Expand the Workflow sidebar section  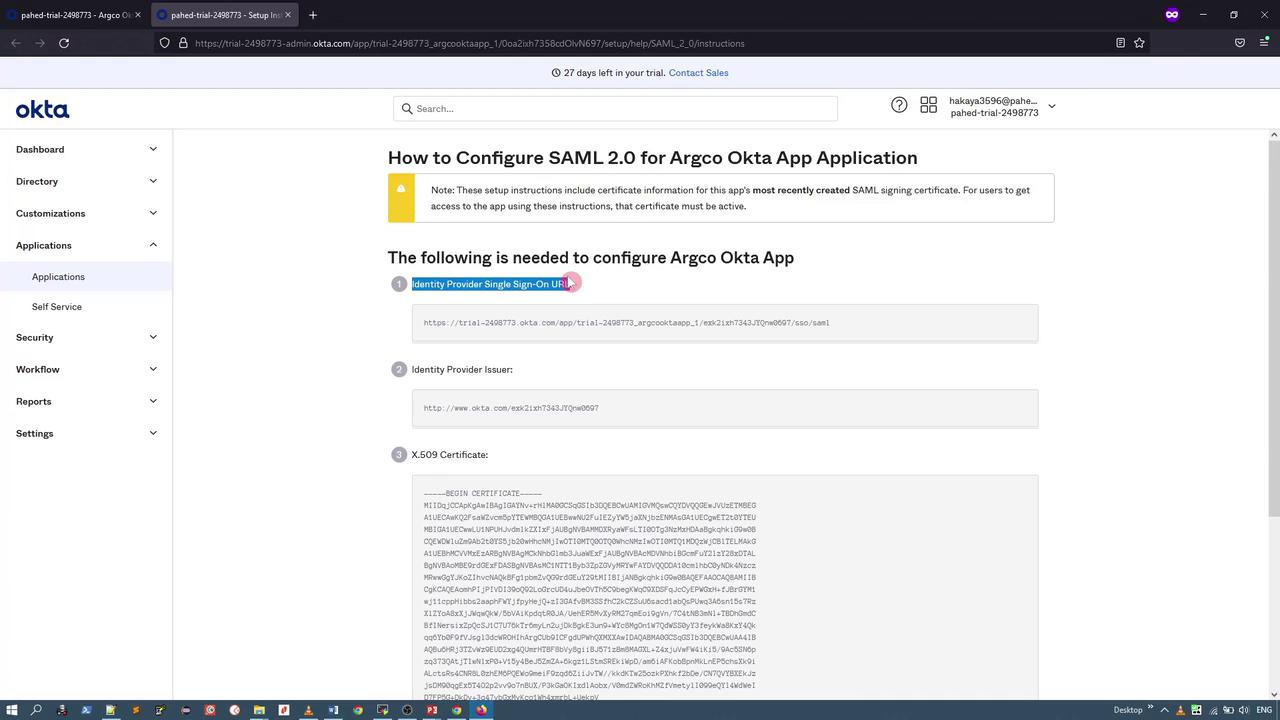coord(86,369)
